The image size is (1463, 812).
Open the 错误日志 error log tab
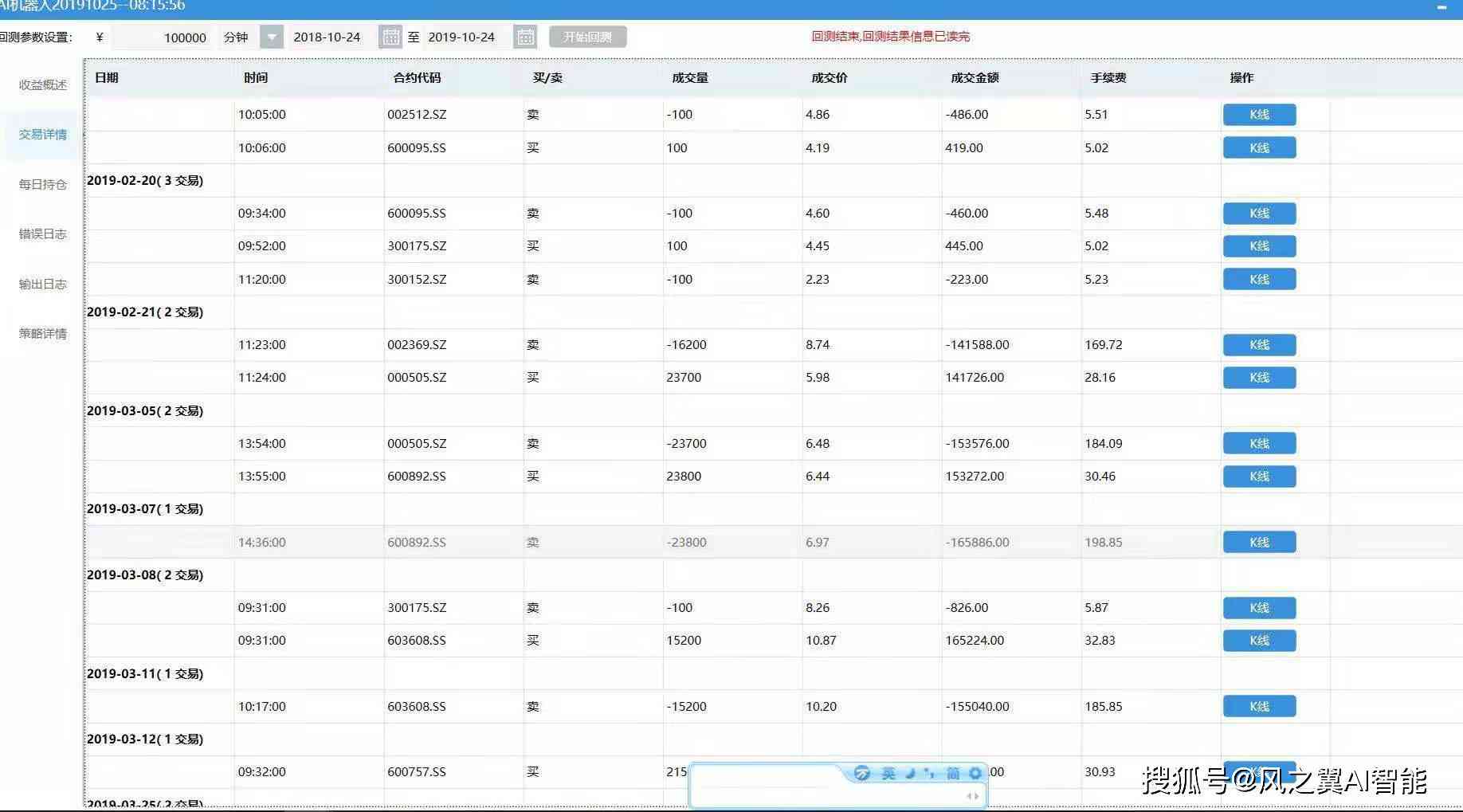[x=43, y=234]
